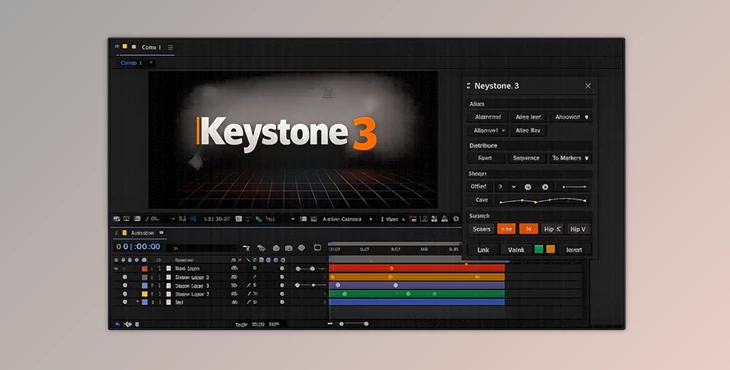Click the white grid icon in Sid layer row
730x370 pixels.
[x=169, y=303]
